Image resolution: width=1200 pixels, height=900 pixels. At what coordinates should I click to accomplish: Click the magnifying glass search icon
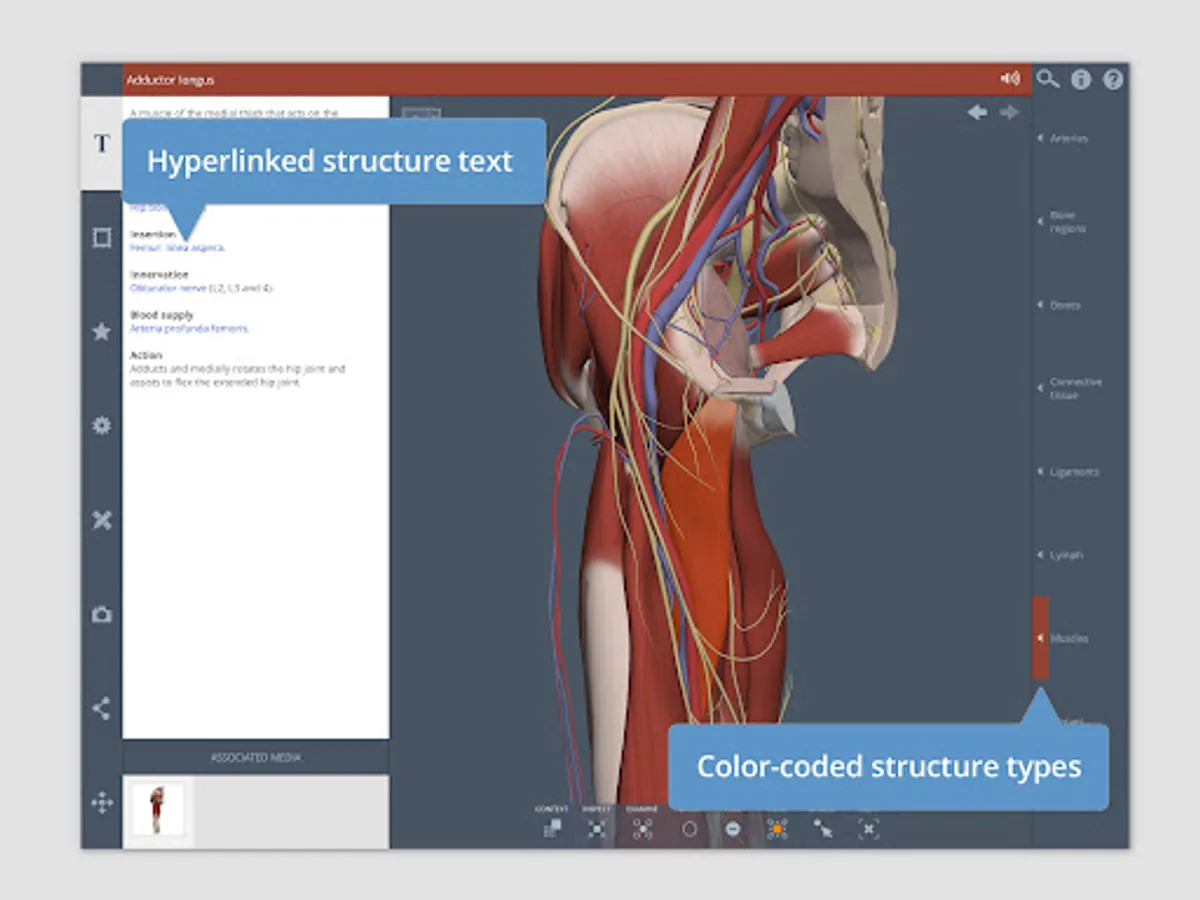tap(1047, 79)
